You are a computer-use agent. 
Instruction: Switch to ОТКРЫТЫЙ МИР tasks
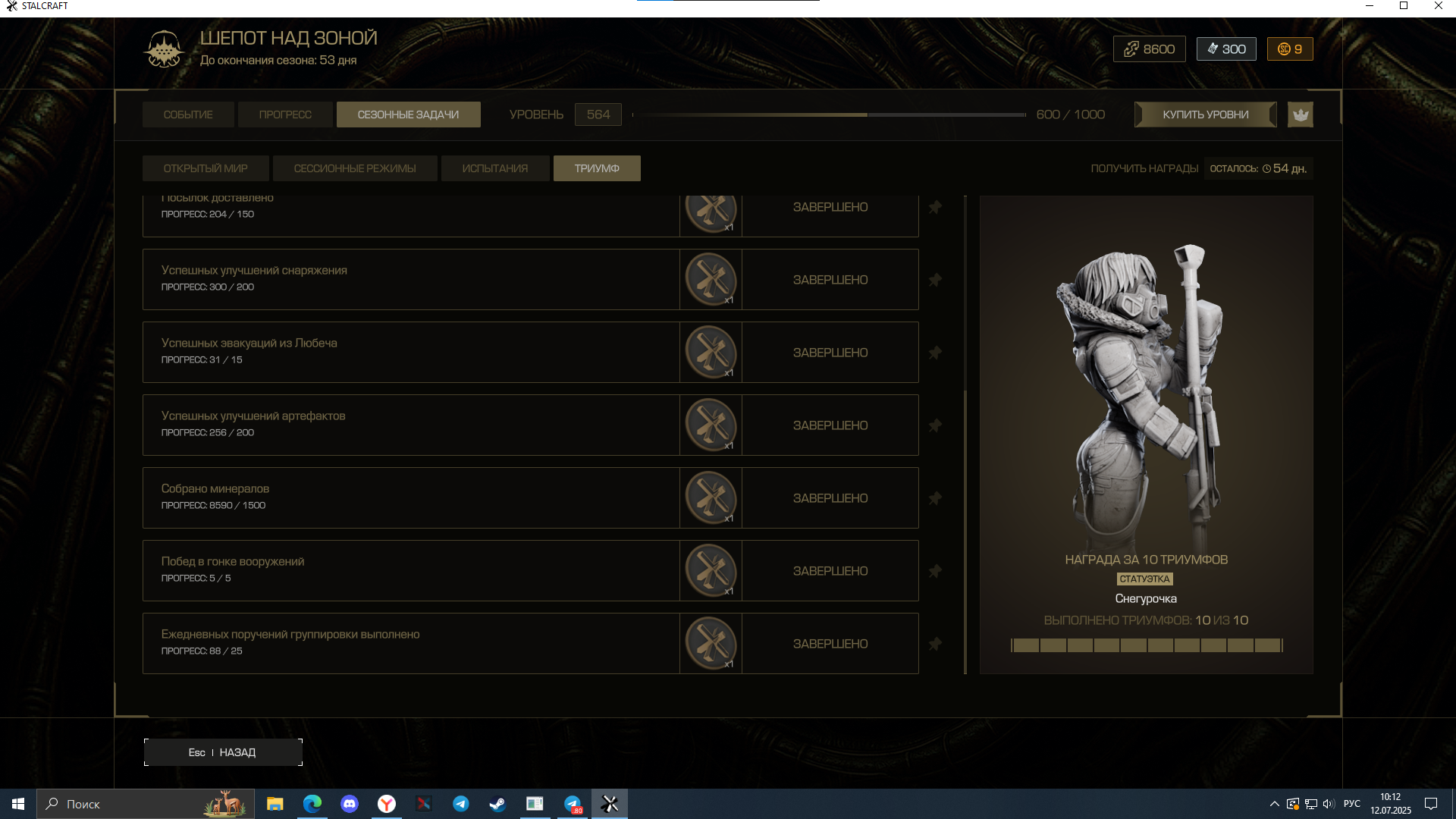tap(206, 168)
